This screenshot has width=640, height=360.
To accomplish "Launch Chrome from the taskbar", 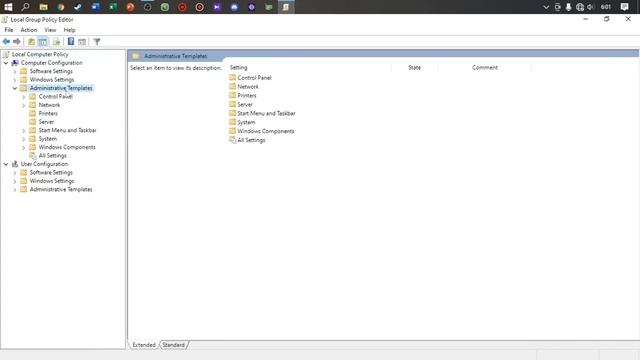I will (x=61, y=7).
